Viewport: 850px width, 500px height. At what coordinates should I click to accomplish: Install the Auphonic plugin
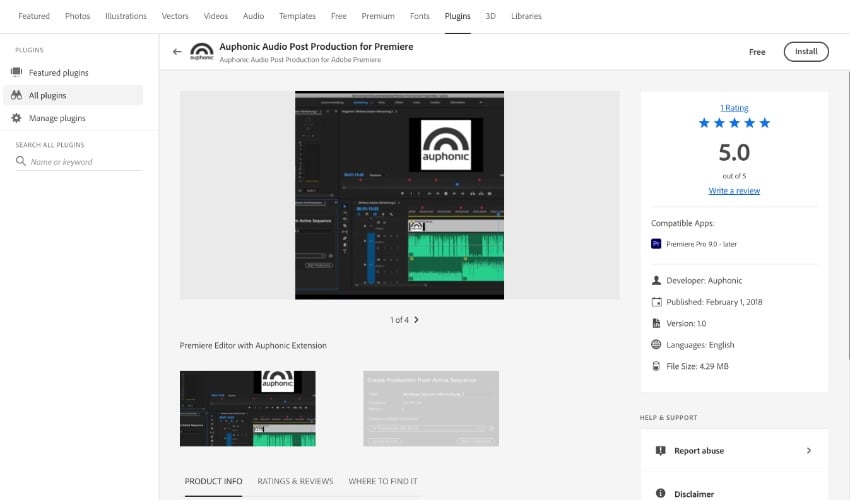[x=805, y=52]
